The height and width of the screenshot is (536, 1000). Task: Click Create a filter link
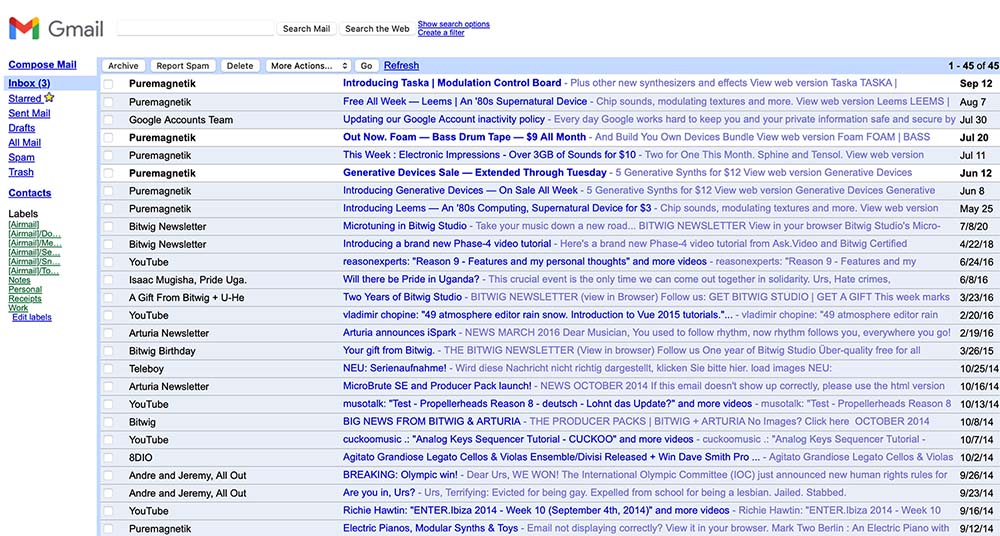(x=441, y=33)
